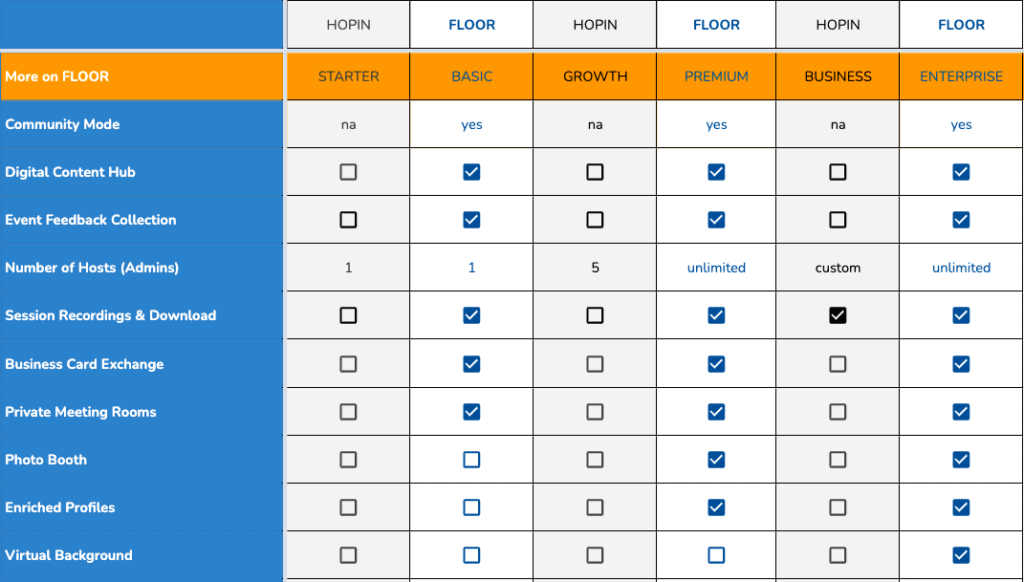Toggle Private Meeting Rooms checkbox under Starter
Screen dimensions: 1024x582
pos(348,412)
